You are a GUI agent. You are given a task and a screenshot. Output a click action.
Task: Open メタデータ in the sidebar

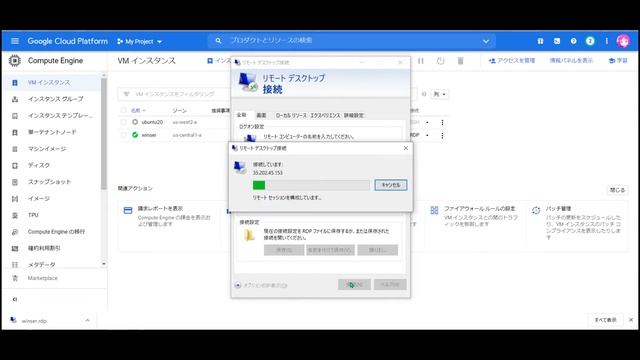click(51, 264)
